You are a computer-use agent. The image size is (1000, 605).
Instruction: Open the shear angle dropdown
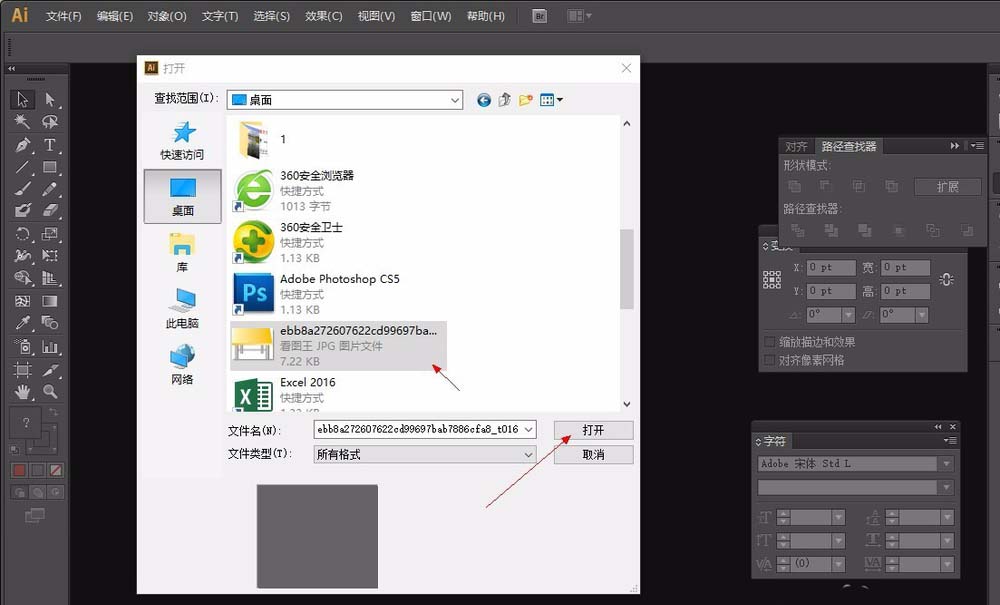pos(922,315)
